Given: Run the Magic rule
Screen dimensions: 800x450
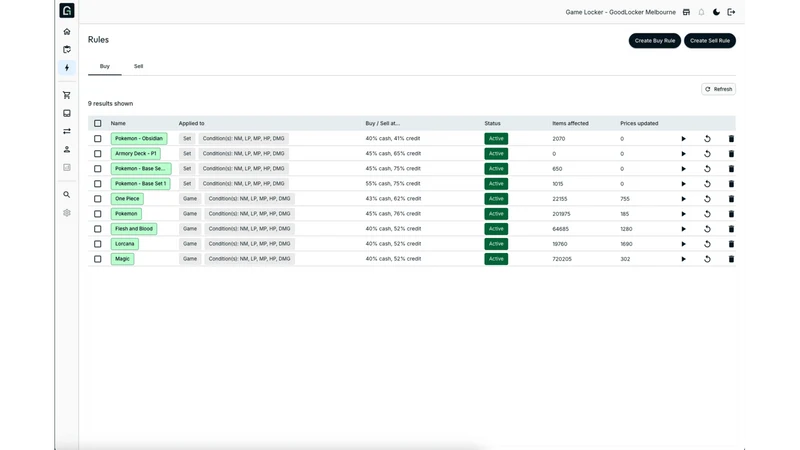Looking at the screenshot, I should pos(683,259).
